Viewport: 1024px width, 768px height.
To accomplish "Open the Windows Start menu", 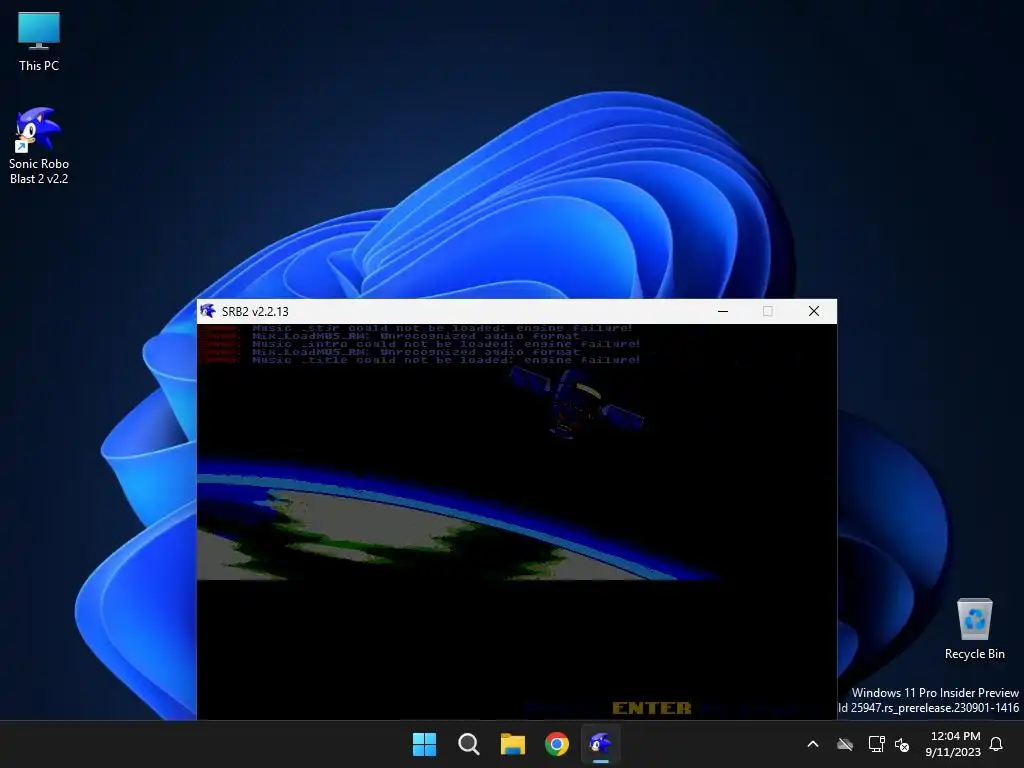I will (x=424, y=744).
